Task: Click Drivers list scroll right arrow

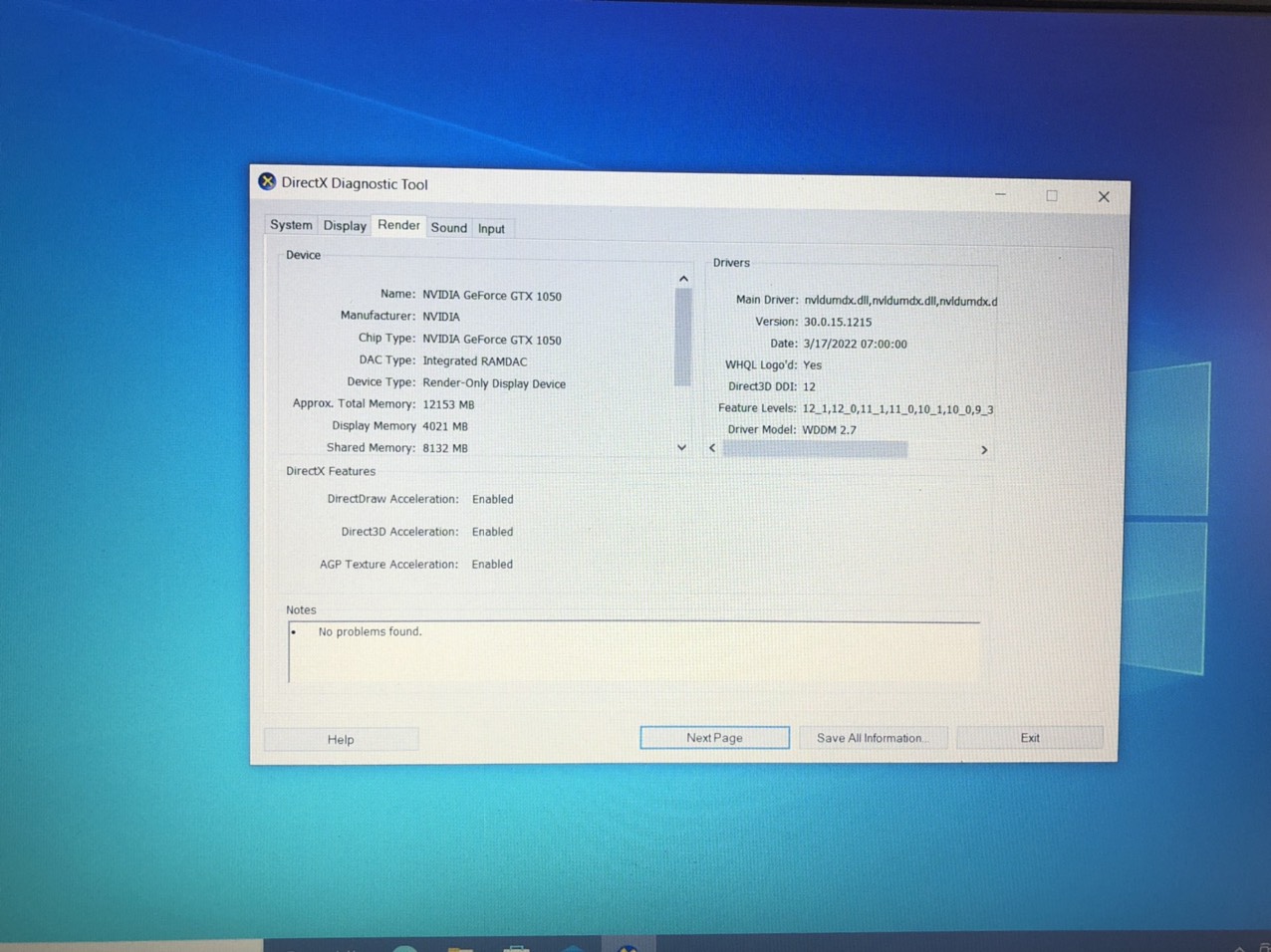Action: pos(984,450)
